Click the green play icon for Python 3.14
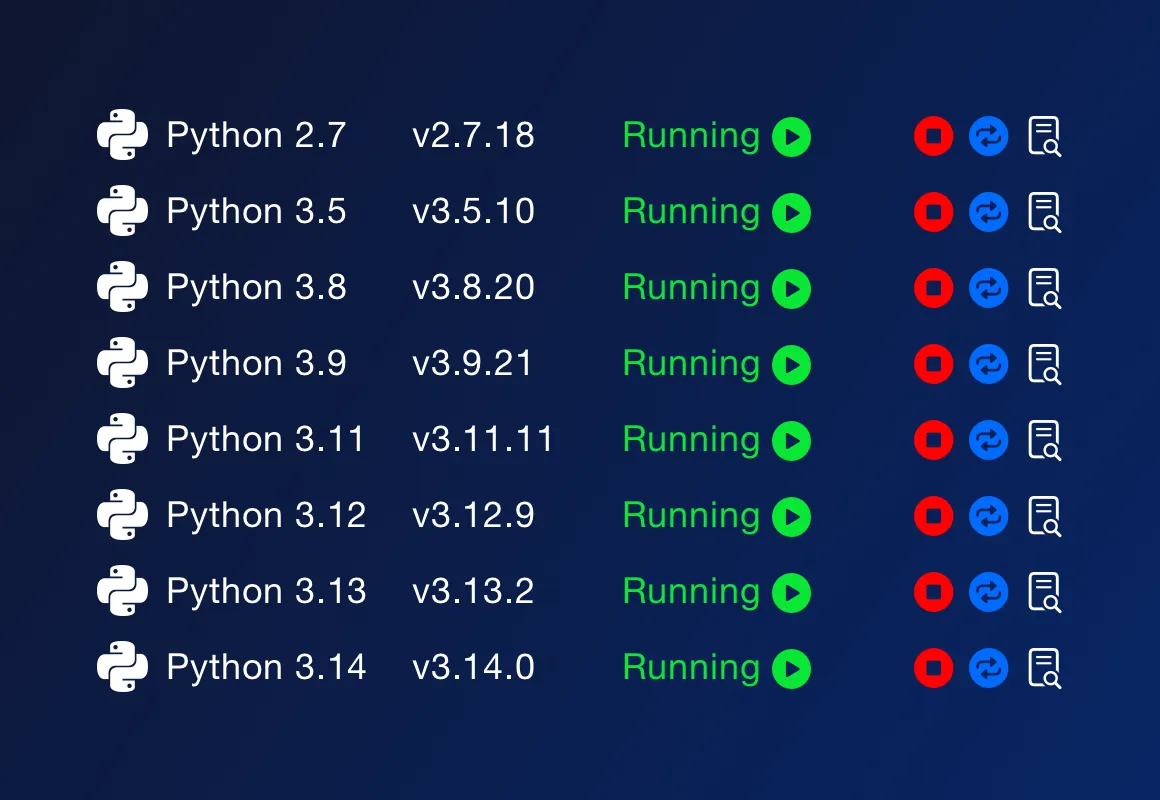The width and height of the screenshot is (1160, 800). (792, 669)
